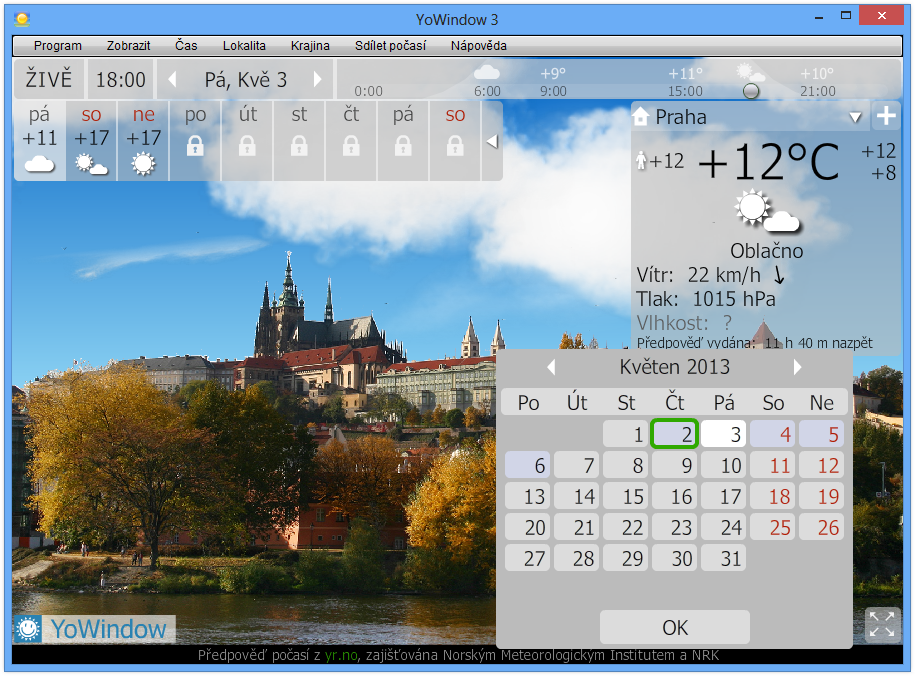Click the 6:00 mark on the timeline
Screen dimensions: 915x676
[487, 91]
